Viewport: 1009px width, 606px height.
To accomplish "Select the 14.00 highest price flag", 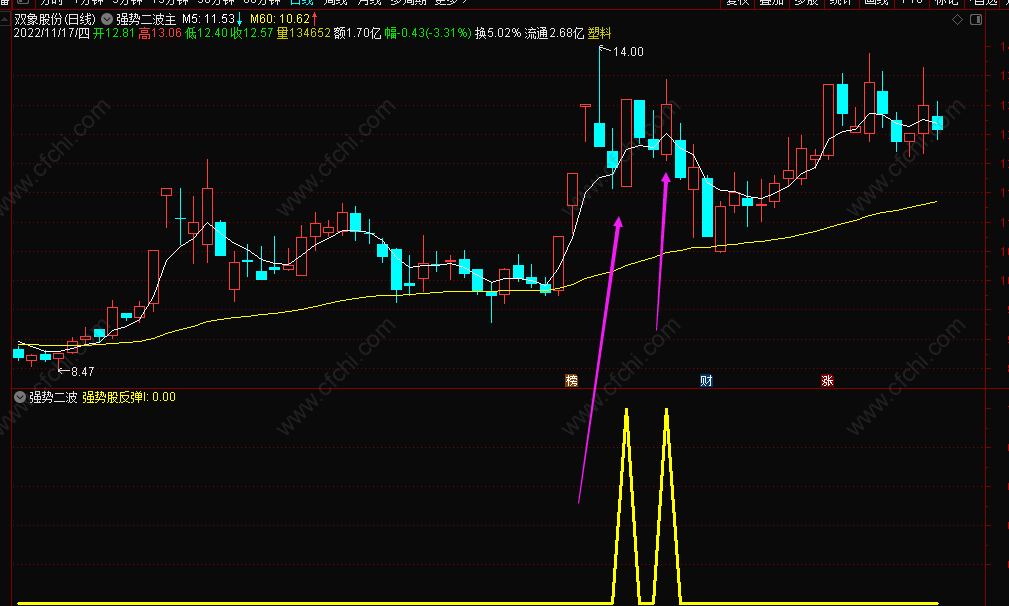I will 622,51.
